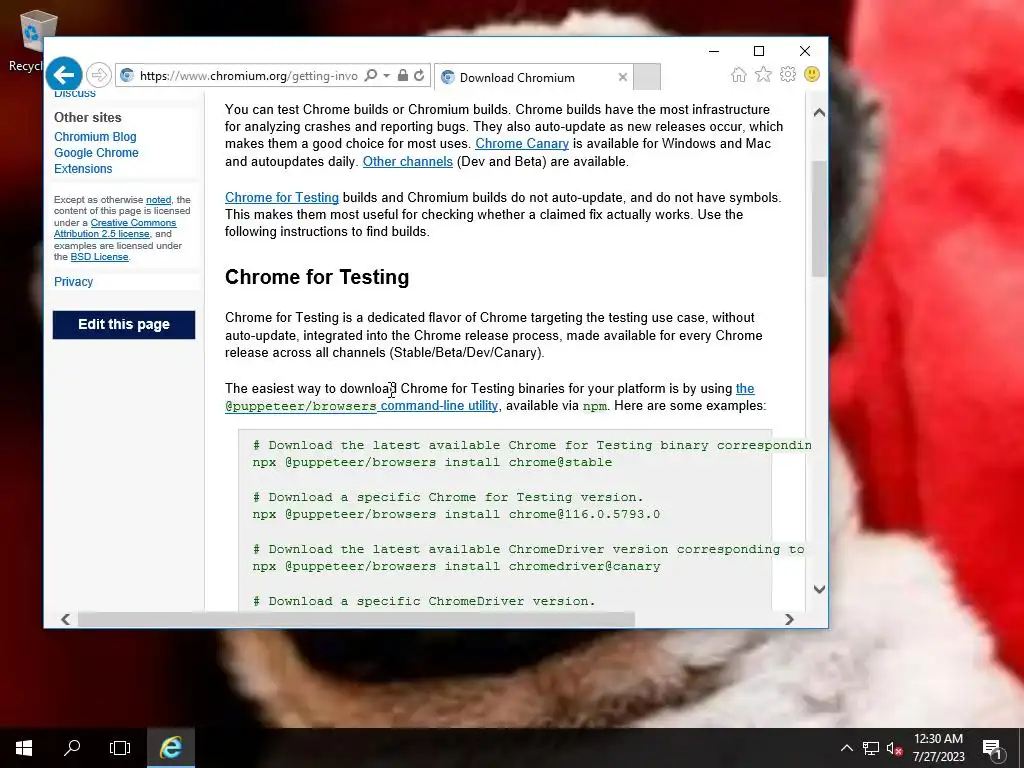The image size is (1024, 768).
Task: Open the BSD License link
Action: pyautogui.click(x=99, y=257)
